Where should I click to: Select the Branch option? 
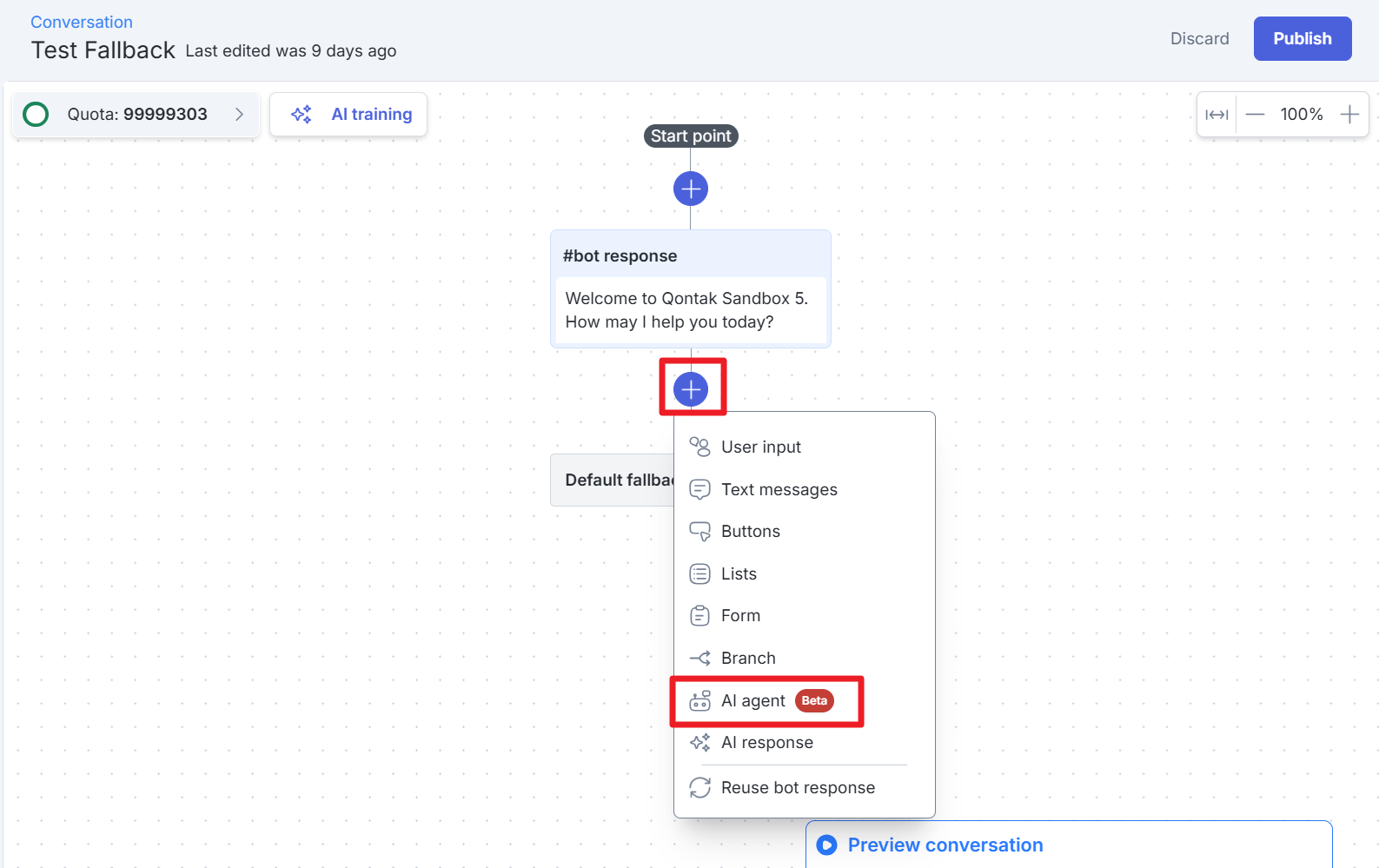[747, 659]
